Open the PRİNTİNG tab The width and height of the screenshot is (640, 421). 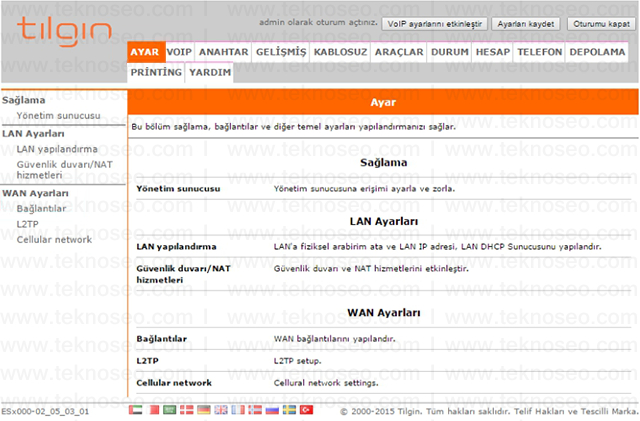pyautogui.click(x=156, y=72)
